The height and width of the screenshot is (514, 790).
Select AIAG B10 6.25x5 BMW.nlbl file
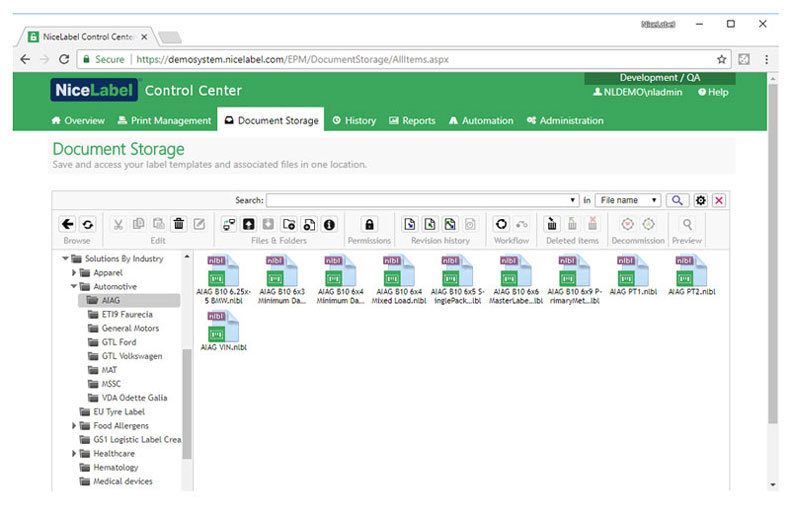tap(224, 279)
